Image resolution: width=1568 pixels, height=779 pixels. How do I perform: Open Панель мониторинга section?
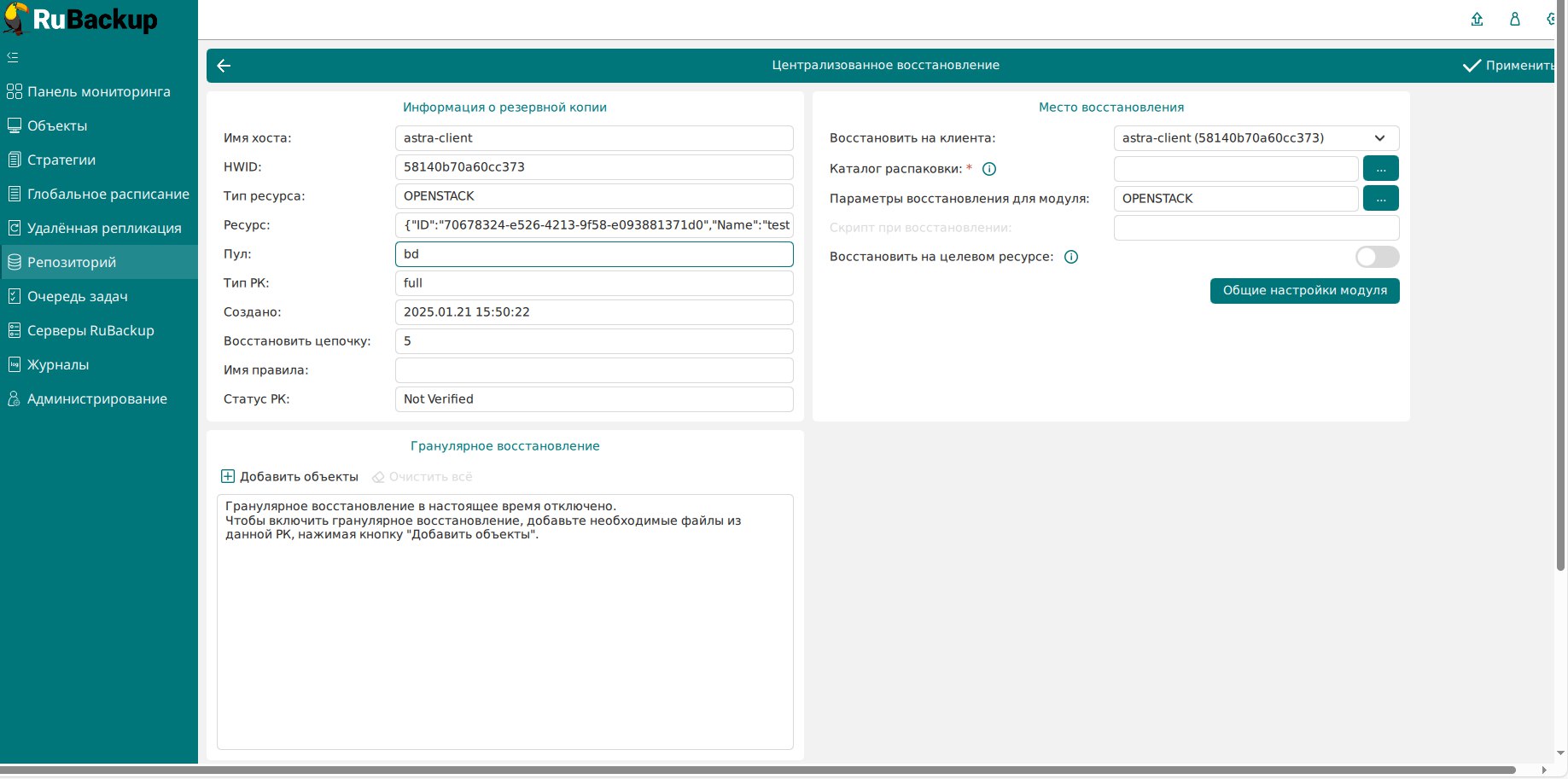coord(99,91)
